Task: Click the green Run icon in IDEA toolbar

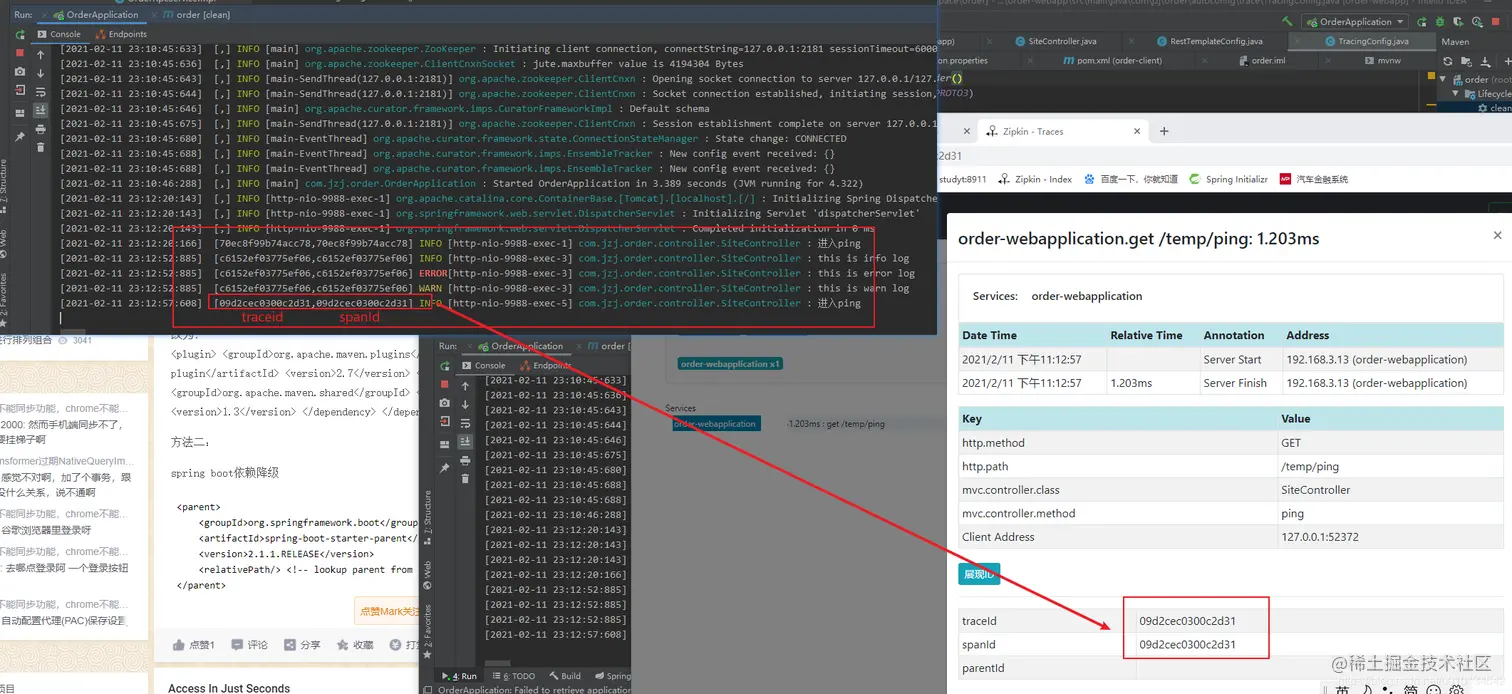Action: tap(1421, 22)
